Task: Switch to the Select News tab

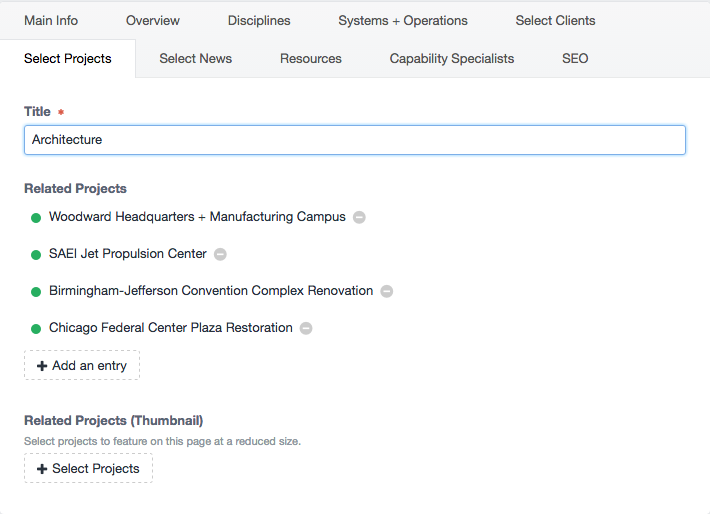Action: 196,58
